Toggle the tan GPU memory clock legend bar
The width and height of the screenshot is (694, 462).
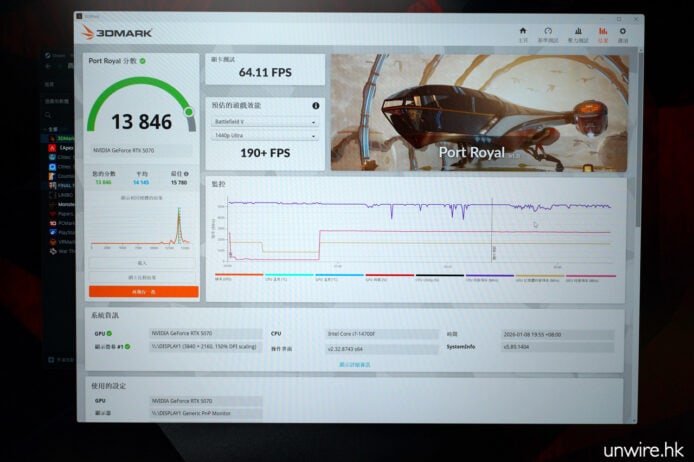[540, 275]
